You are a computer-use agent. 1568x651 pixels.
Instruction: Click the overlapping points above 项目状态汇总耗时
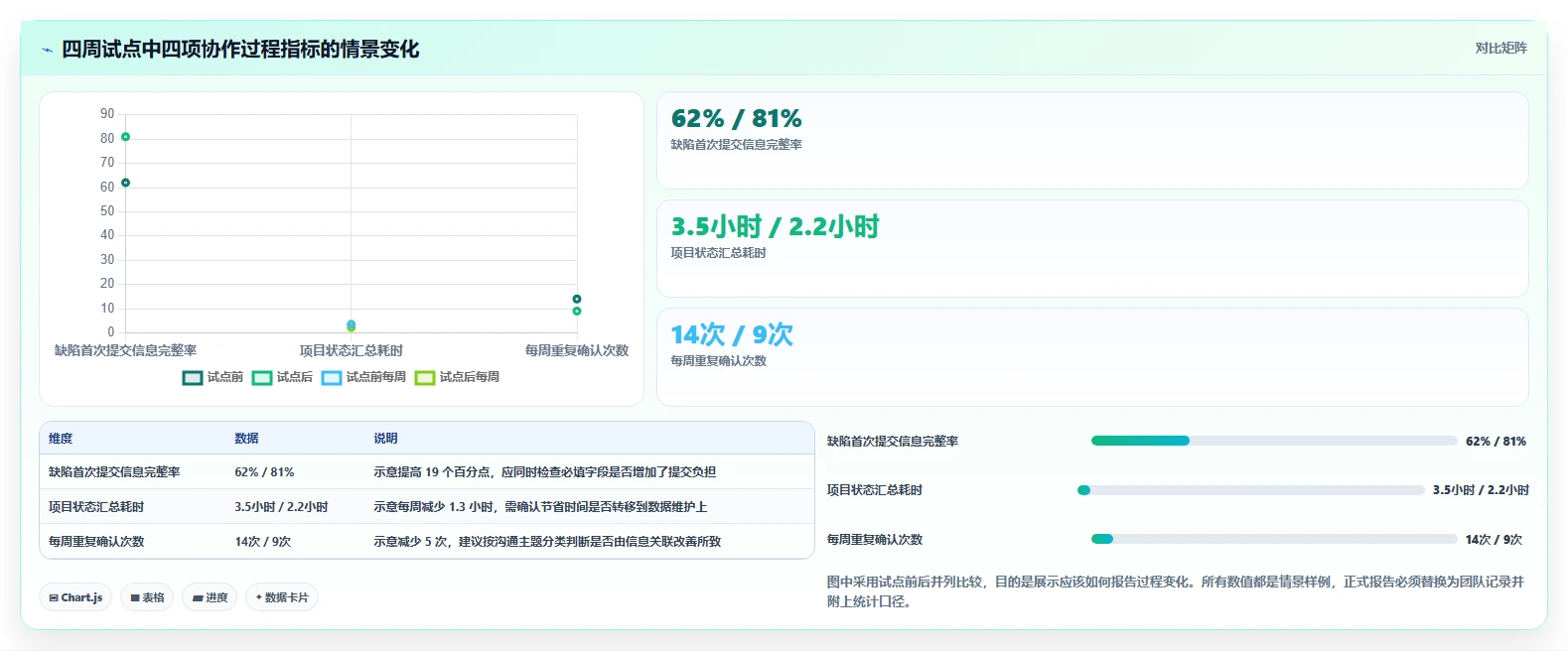(352, 325)
